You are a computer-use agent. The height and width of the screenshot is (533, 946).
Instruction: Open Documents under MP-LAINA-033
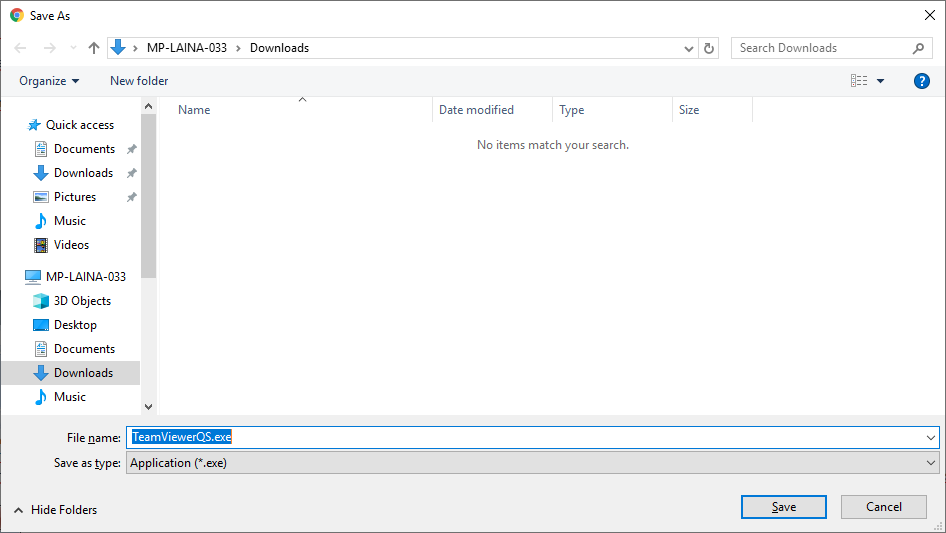pos(84,349)
